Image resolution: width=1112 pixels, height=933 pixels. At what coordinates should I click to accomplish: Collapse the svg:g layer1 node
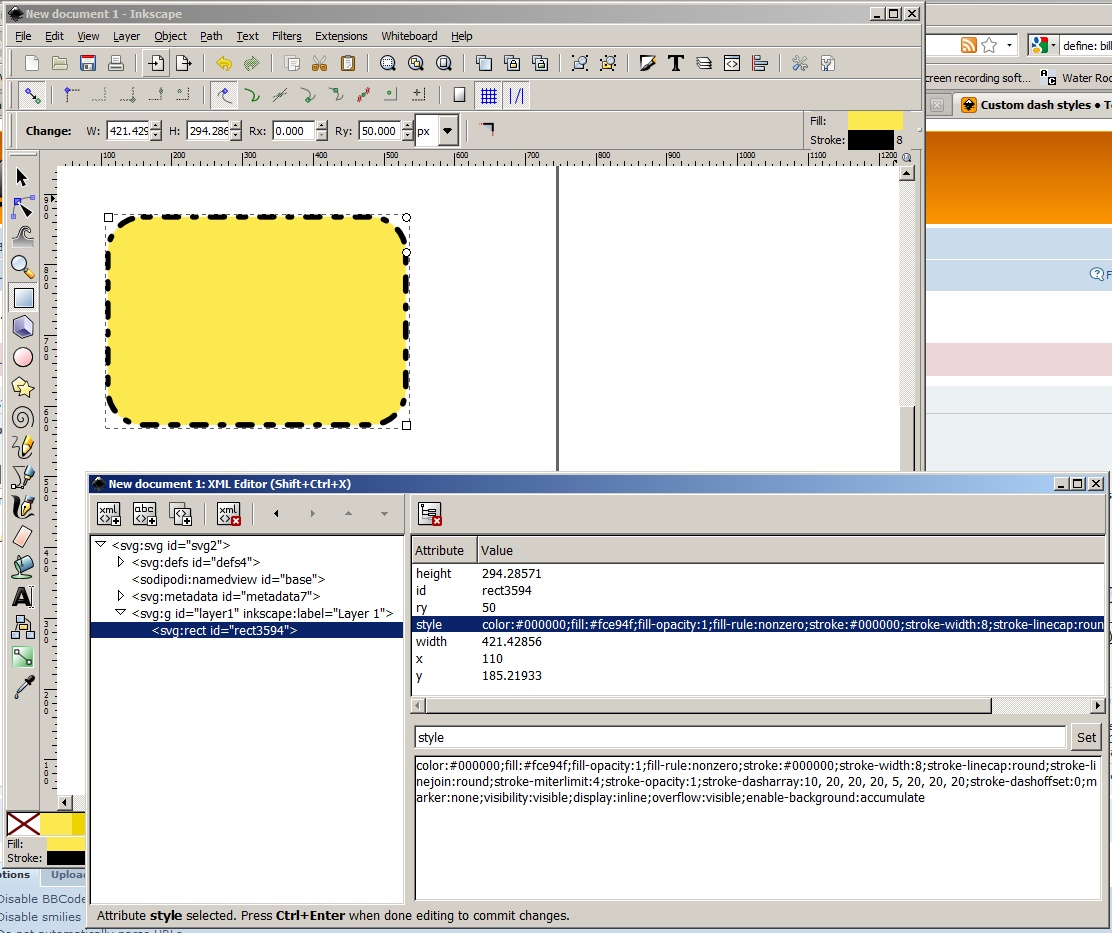point(121,613)
